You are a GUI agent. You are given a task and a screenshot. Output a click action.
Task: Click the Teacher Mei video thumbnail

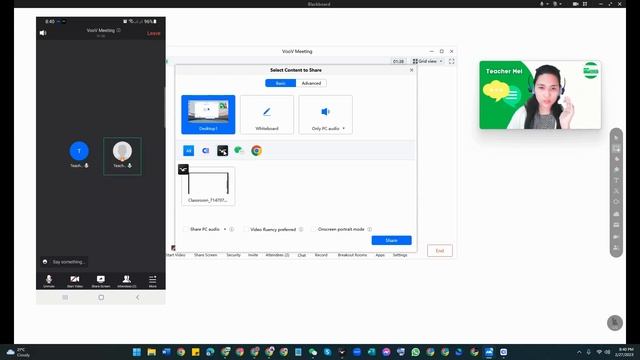tap(540, 95)
